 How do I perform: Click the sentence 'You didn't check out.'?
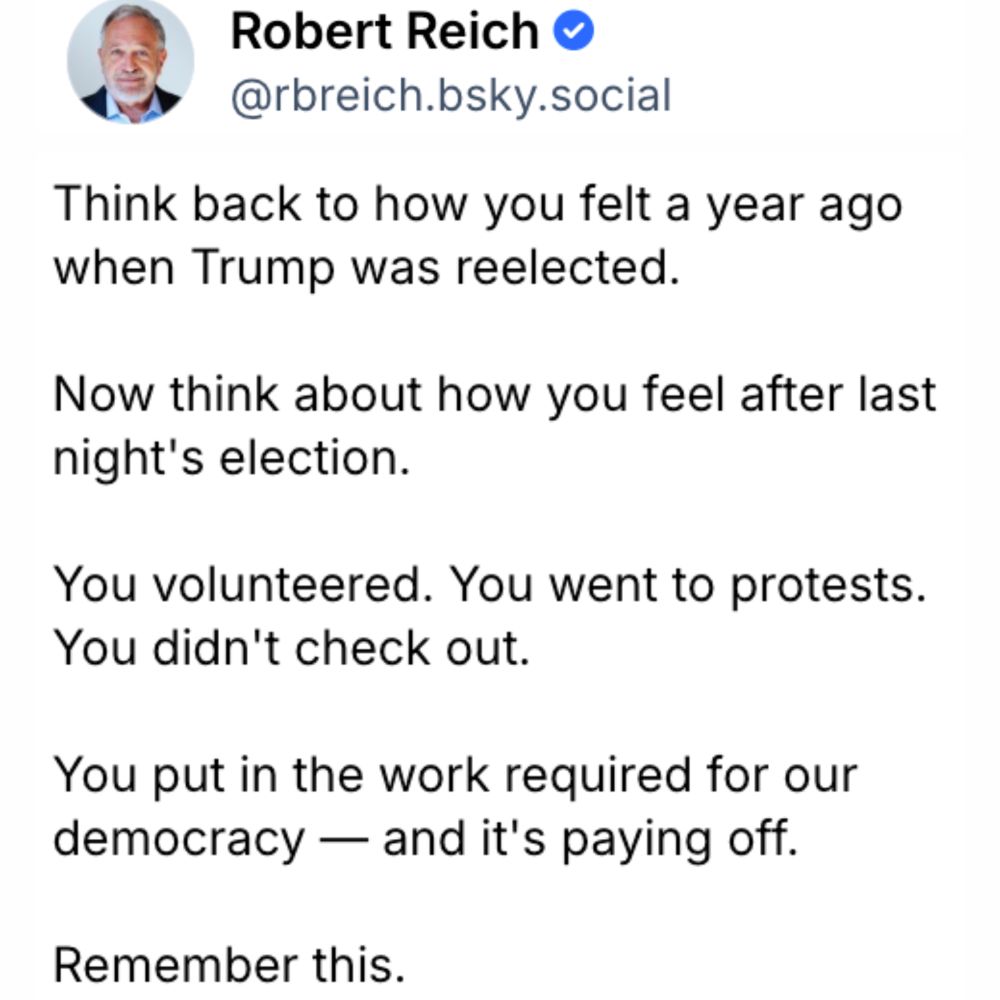pyautogui.click(x=291, y=647)
